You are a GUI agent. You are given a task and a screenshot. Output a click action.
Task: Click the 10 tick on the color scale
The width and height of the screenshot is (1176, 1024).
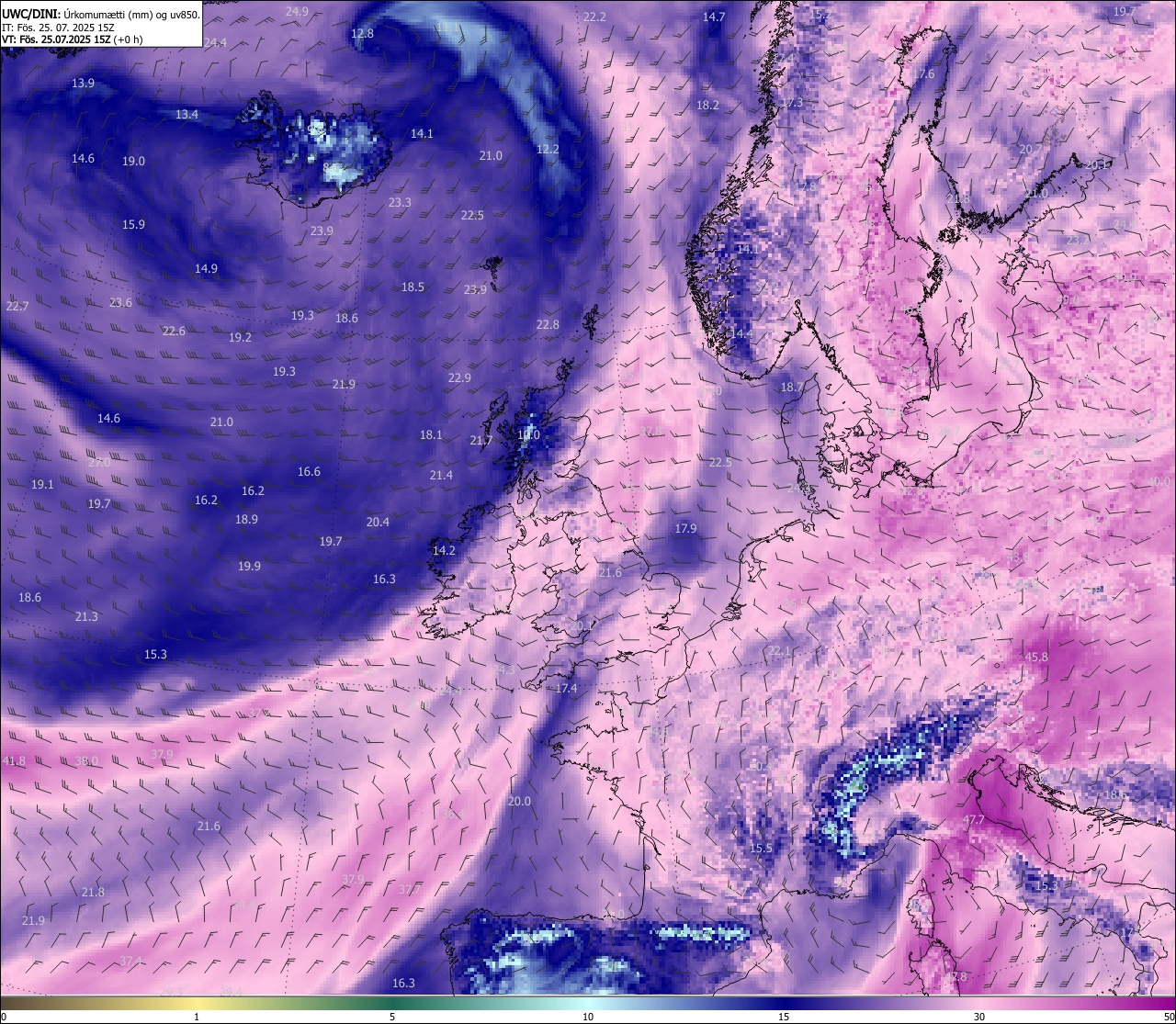tap(588, 1016)
